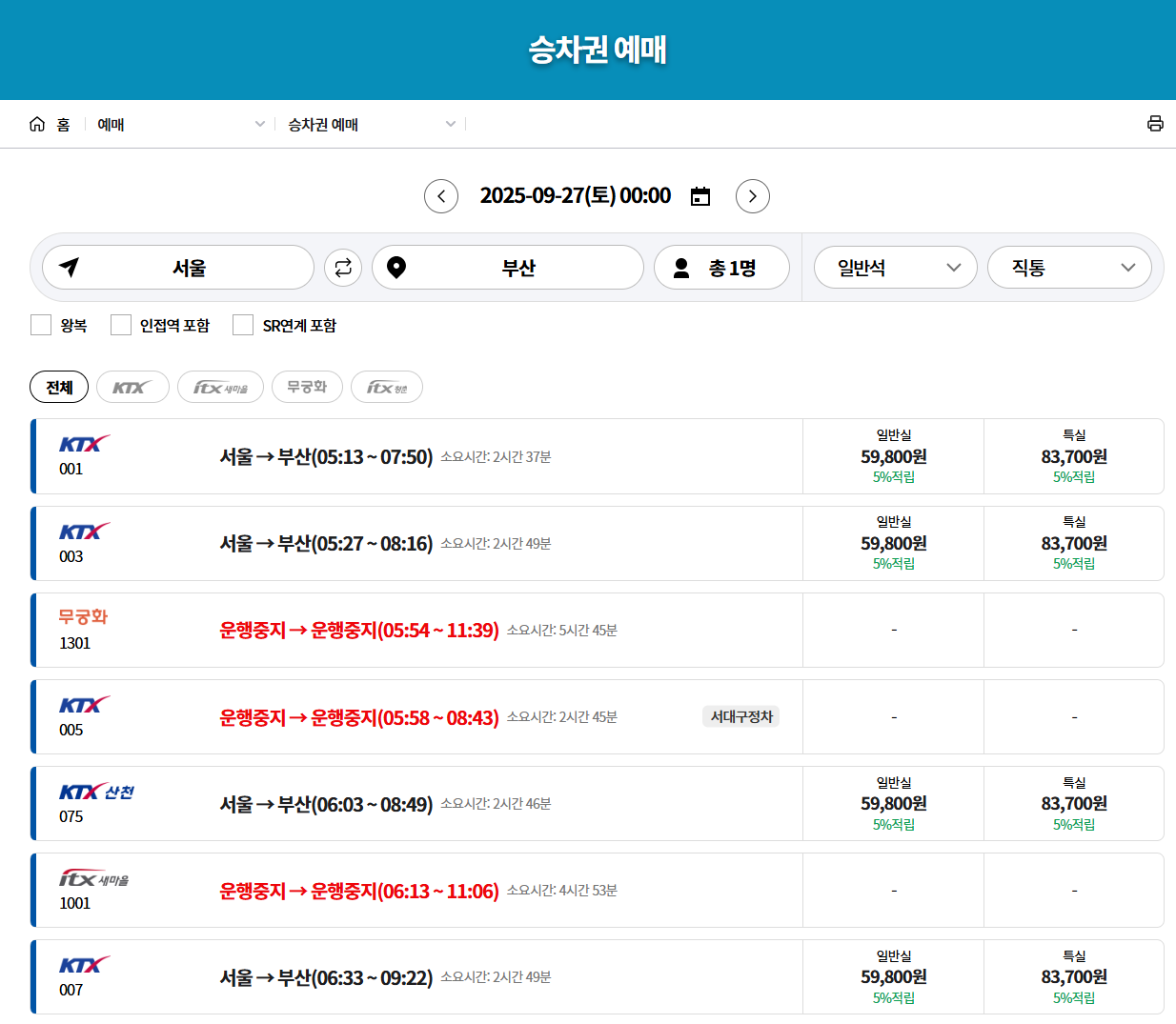The height and width of the screenshot is (1024, 1176).
Task: Enable 인접역 포함 checkbox
Action: (x=121, y=325)
